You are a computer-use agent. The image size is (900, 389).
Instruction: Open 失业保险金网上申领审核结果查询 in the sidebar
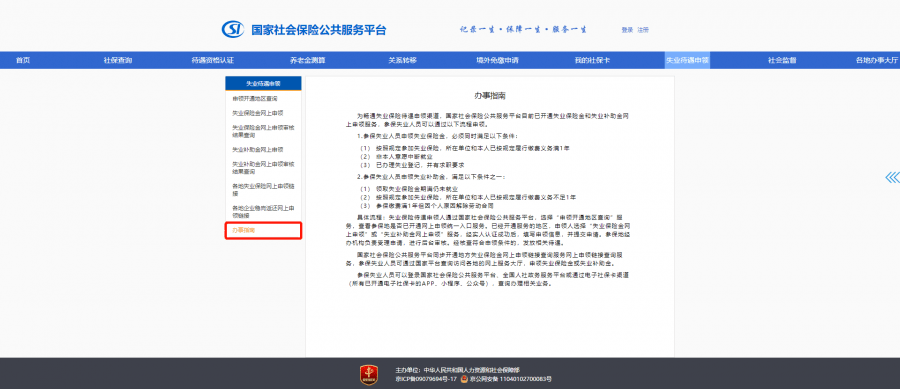coord(263,131)
